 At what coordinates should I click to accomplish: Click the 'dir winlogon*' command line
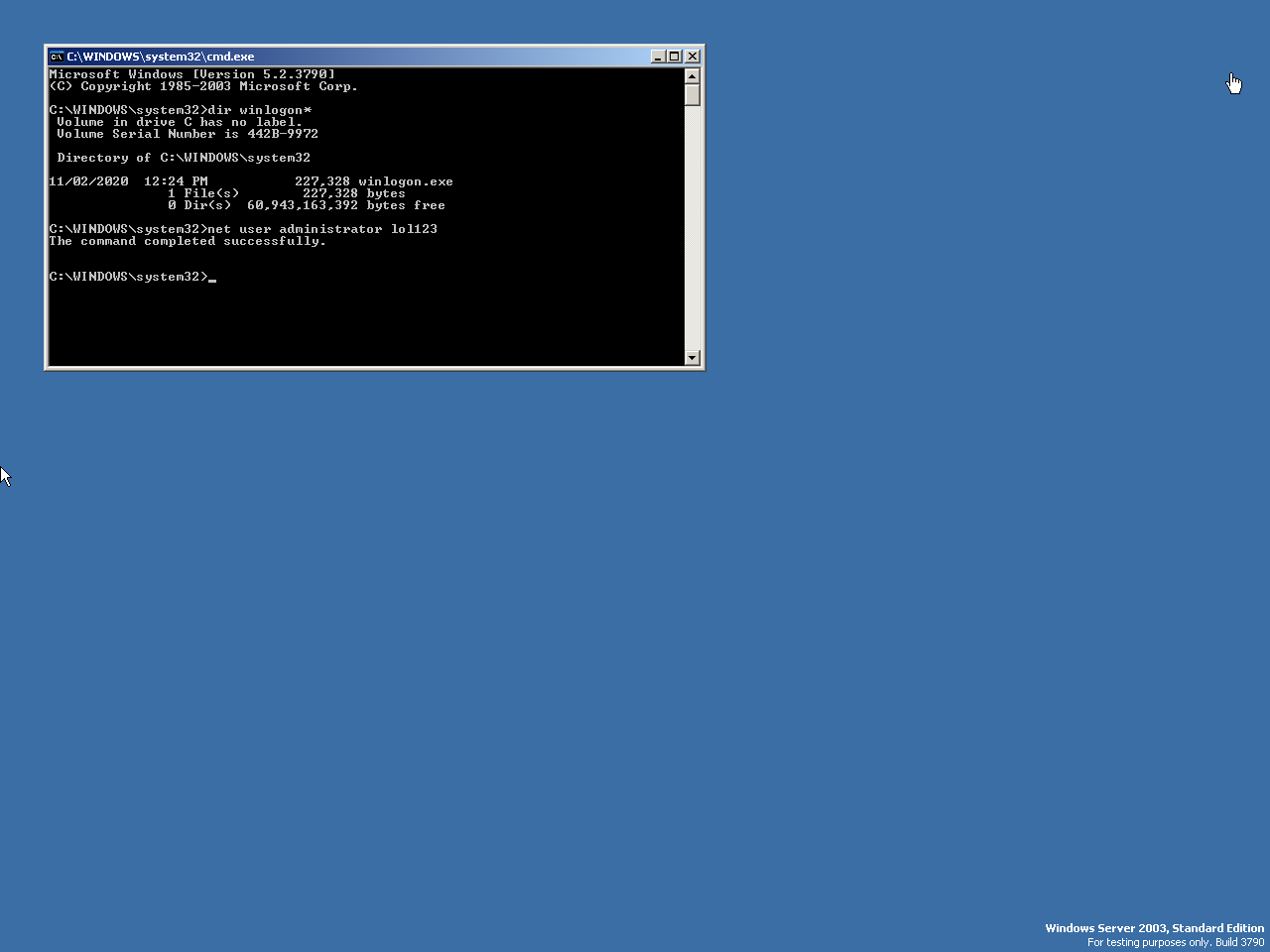pos(181,110)
